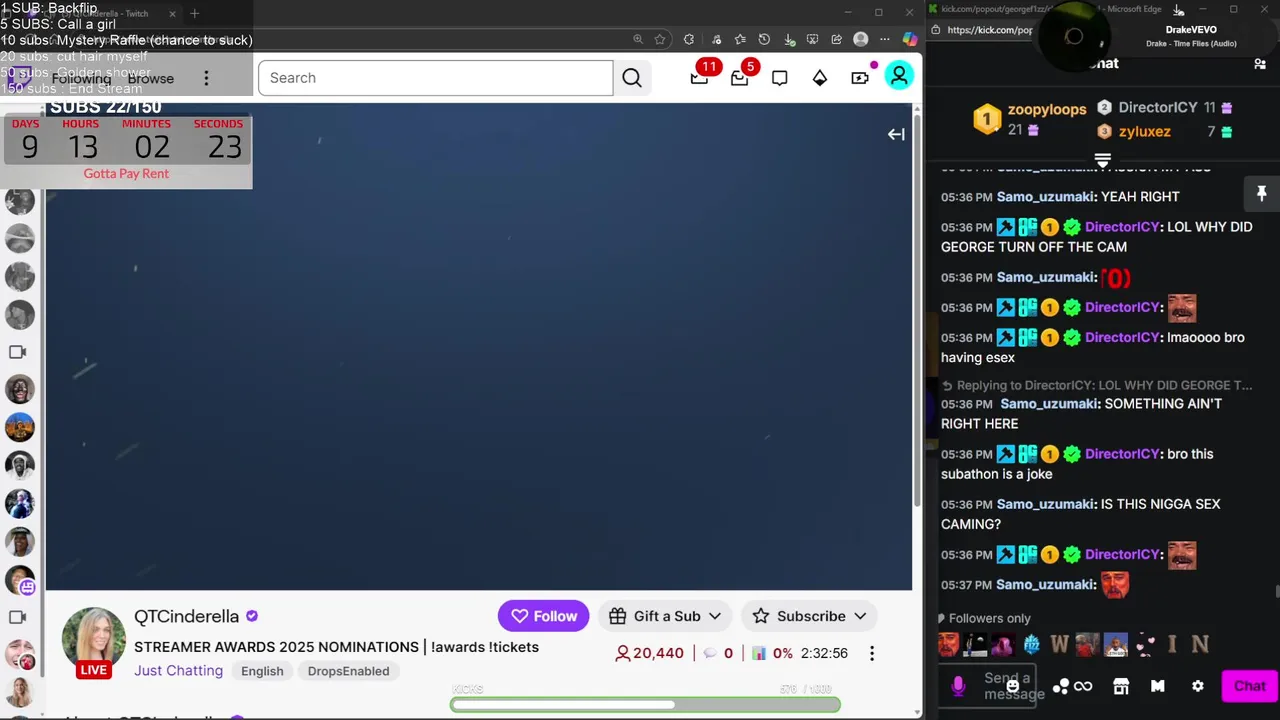
Task: Click the 20,440 viewer count
Action: click(x=650, y=653)
